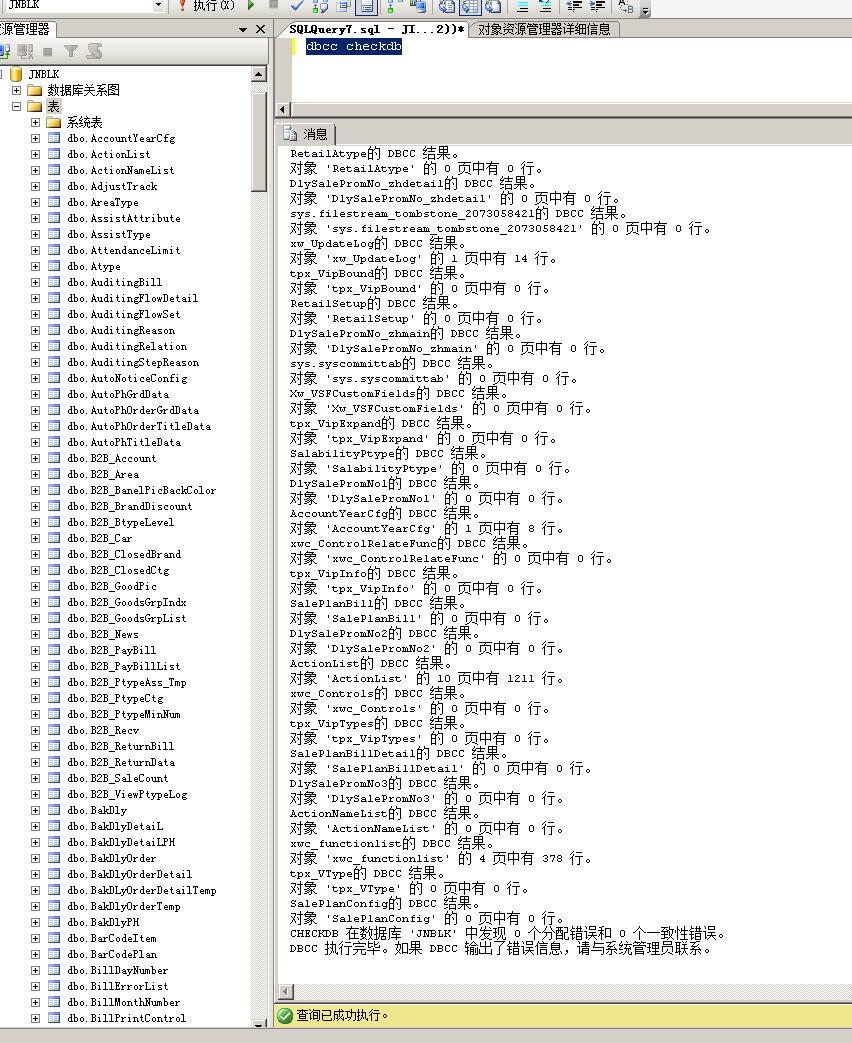This screenshot has width=852, height=1043.
Task: Click the uncomment selected lines icon
Action: (545, 7)
